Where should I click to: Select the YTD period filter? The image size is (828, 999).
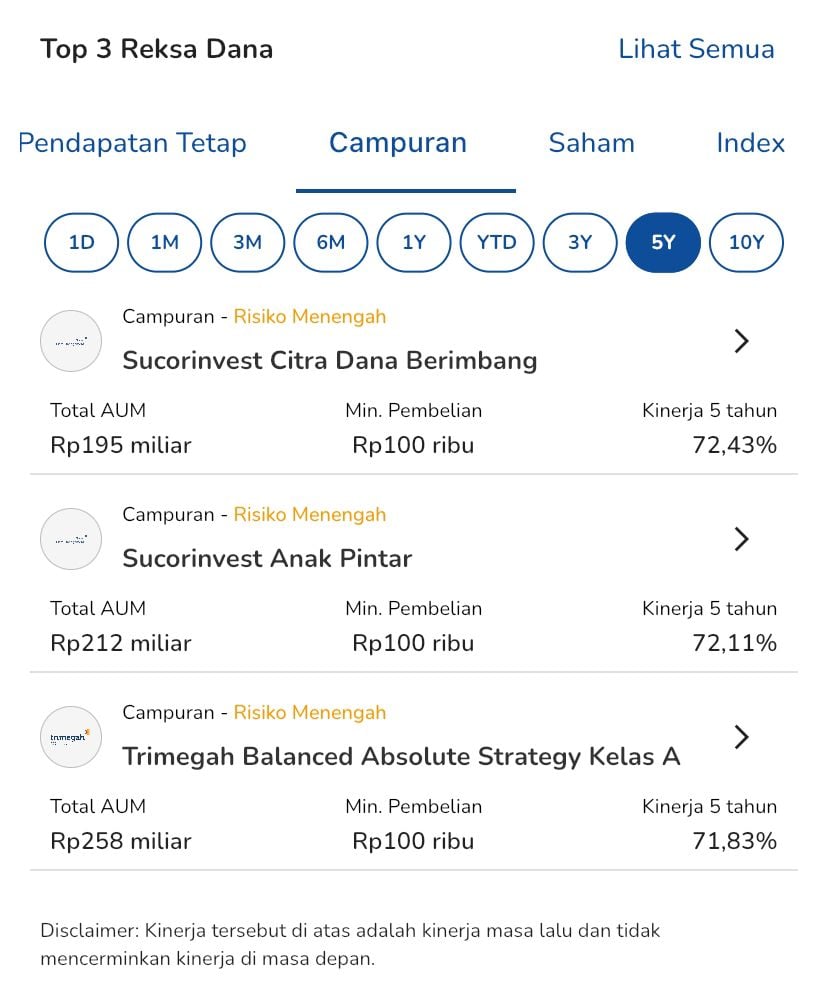[497, 242]
